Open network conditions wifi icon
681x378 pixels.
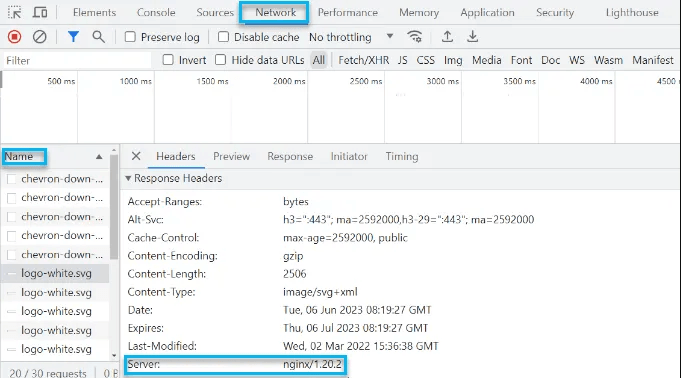tap(415, 37)
